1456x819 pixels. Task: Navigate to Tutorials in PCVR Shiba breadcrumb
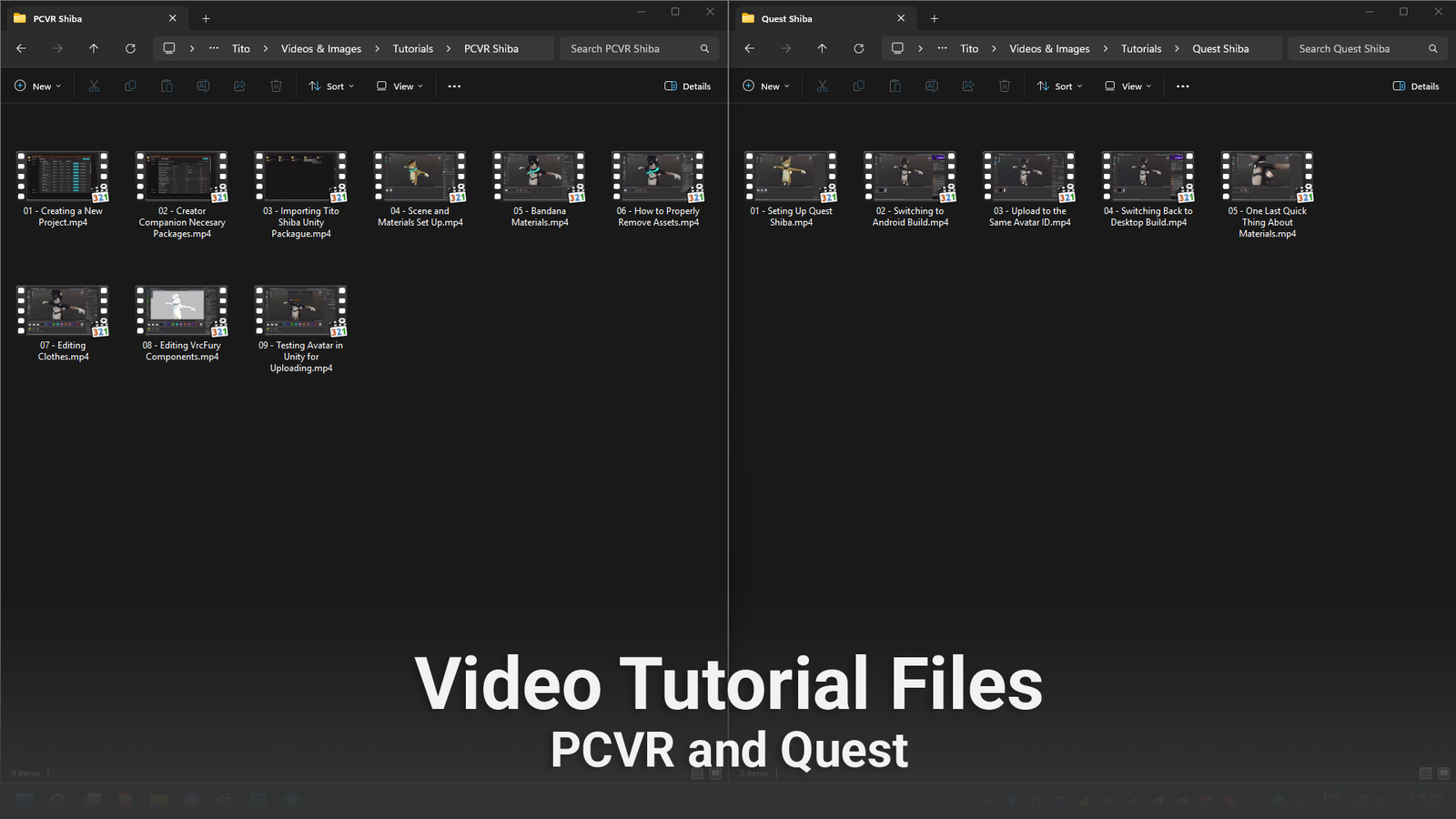tap(412, 49)
